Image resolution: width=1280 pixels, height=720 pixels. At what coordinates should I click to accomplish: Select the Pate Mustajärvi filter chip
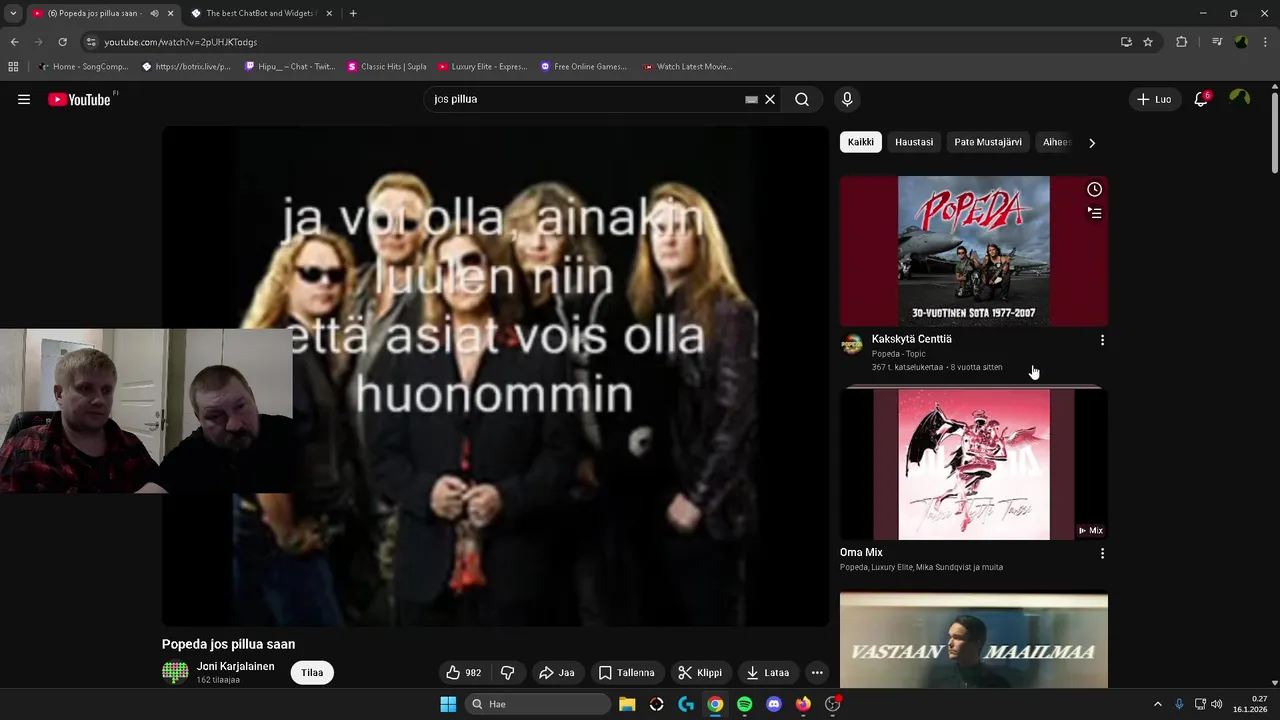click(x=988, y=142)
